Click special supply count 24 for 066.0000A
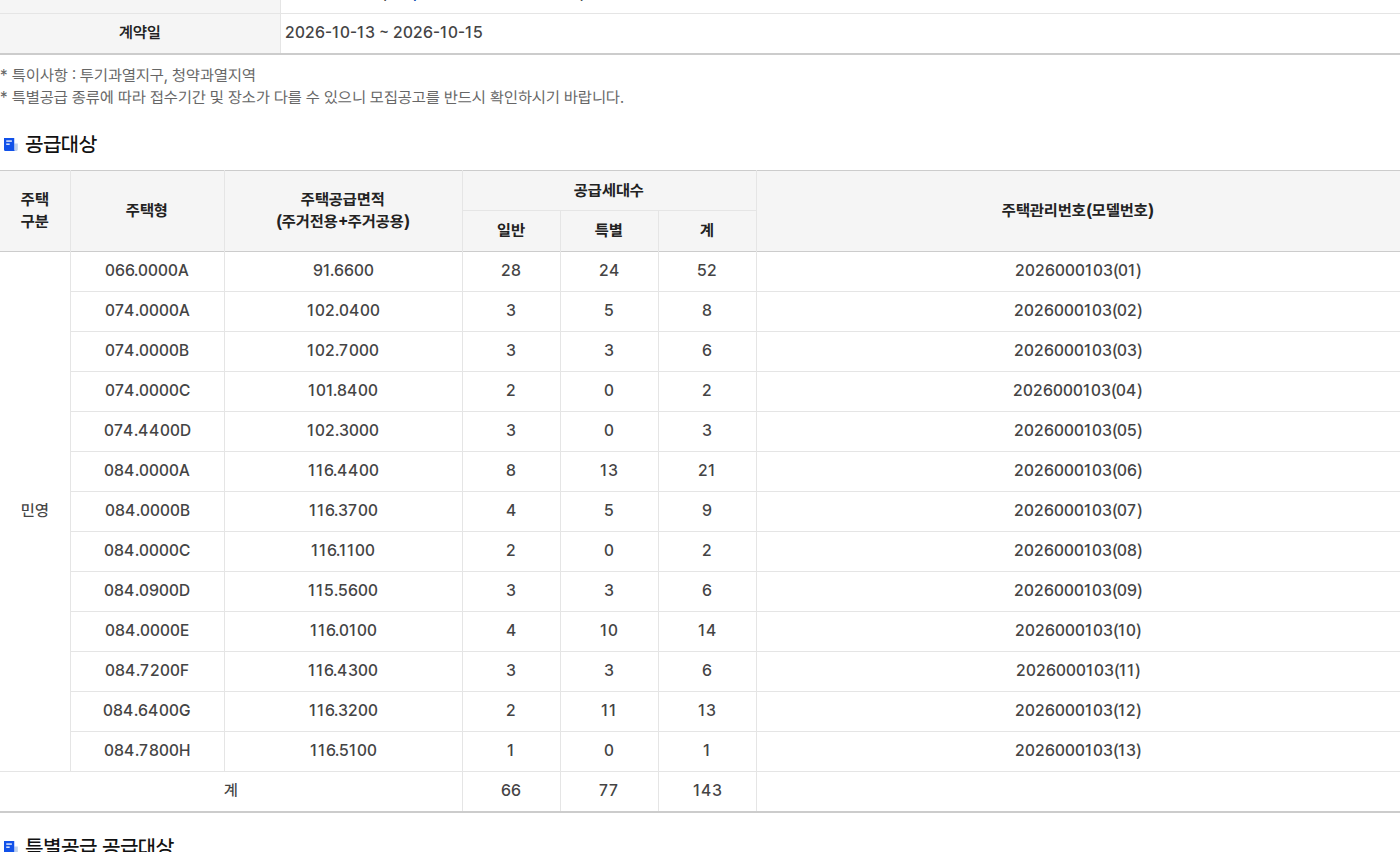 click(x=609, y=271)
